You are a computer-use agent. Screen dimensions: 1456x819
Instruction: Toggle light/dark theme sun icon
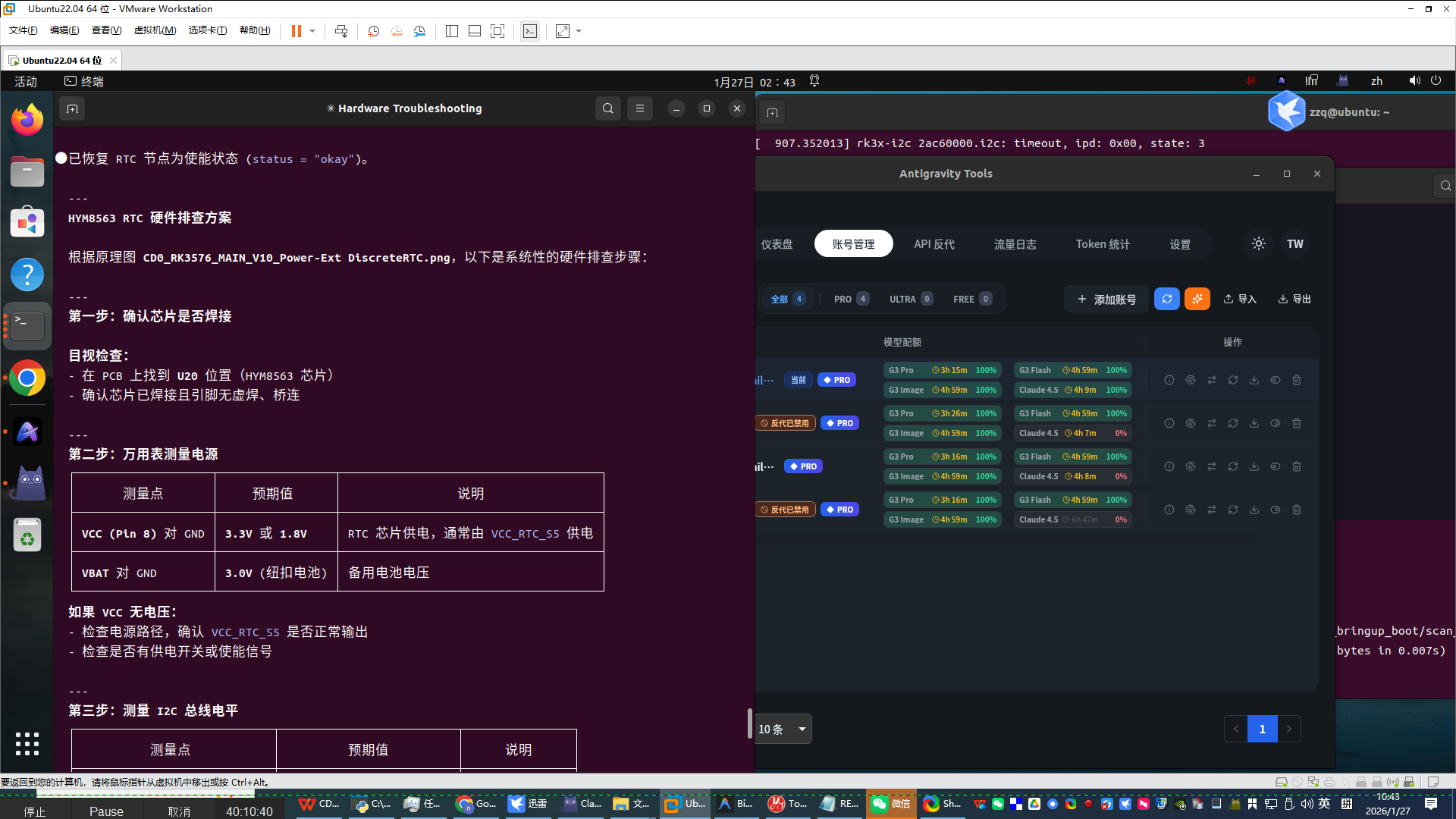point(1259,244)
